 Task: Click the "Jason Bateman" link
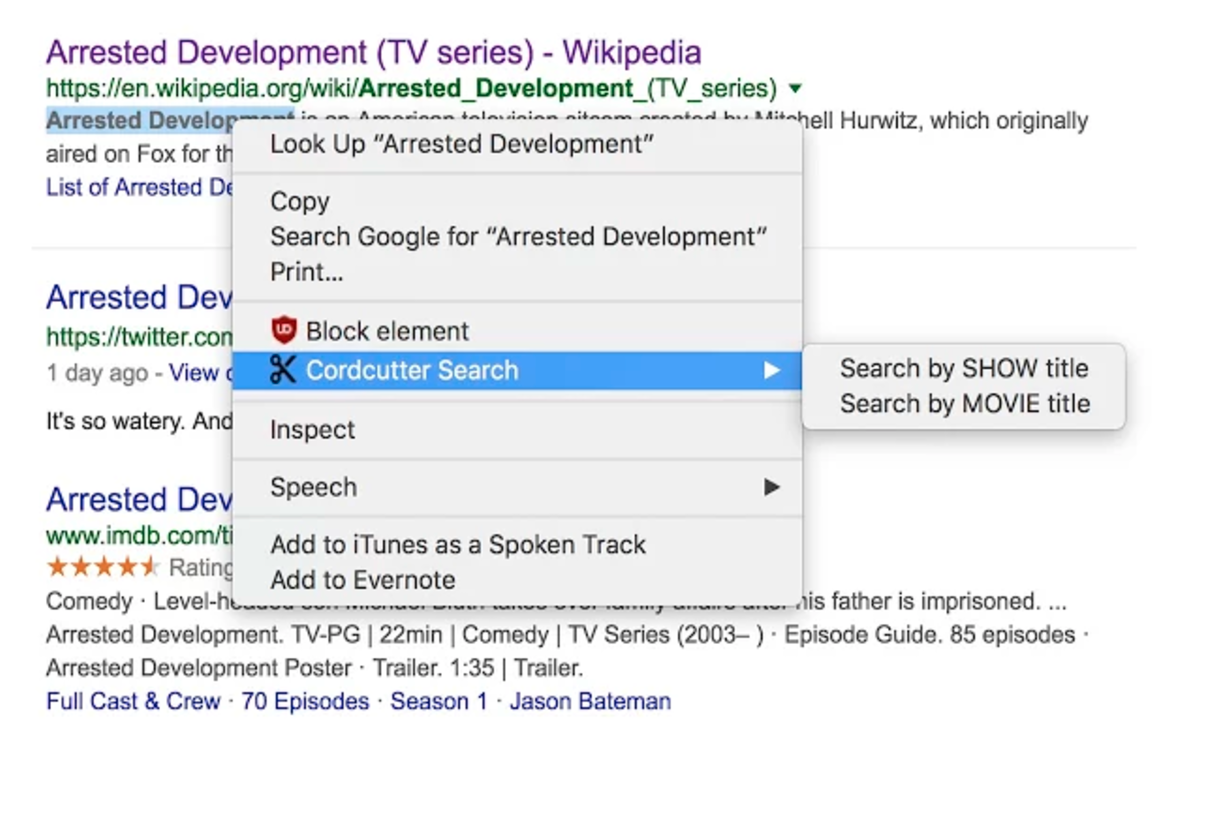(x=588, y=701)
